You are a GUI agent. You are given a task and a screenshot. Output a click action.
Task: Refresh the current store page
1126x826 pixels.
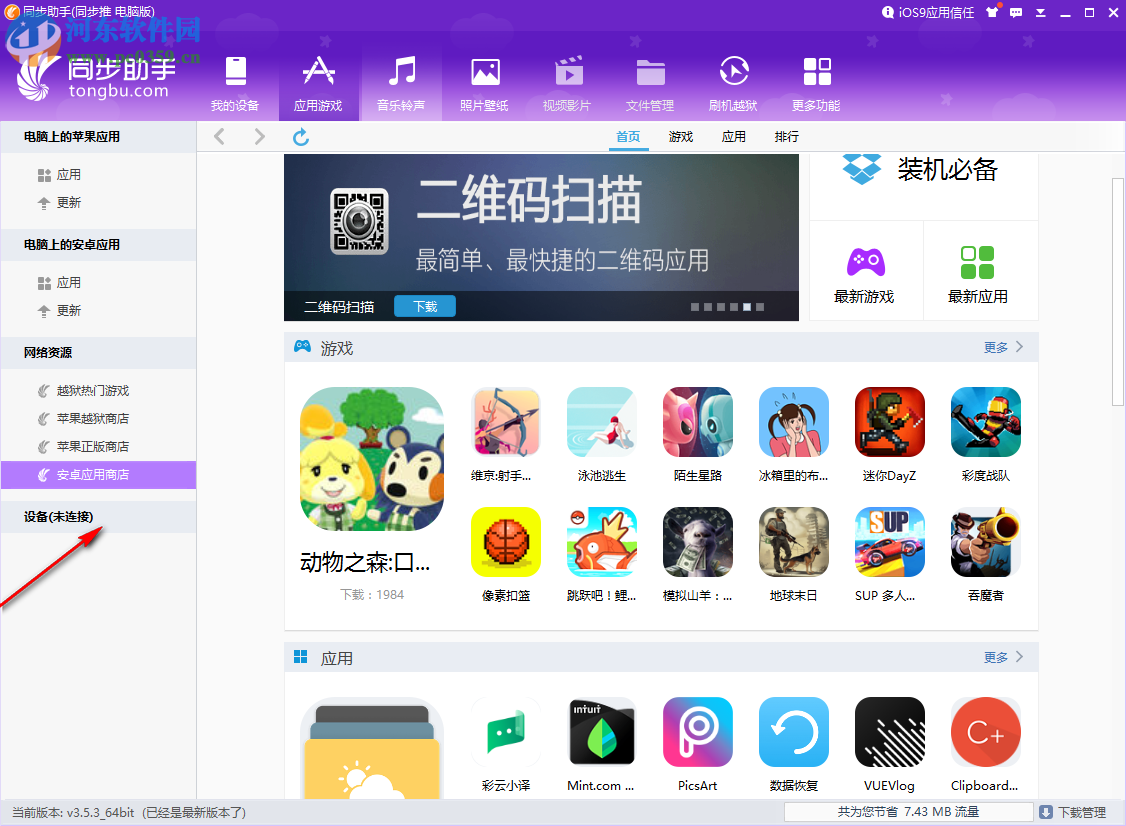(x=301, y=137)
